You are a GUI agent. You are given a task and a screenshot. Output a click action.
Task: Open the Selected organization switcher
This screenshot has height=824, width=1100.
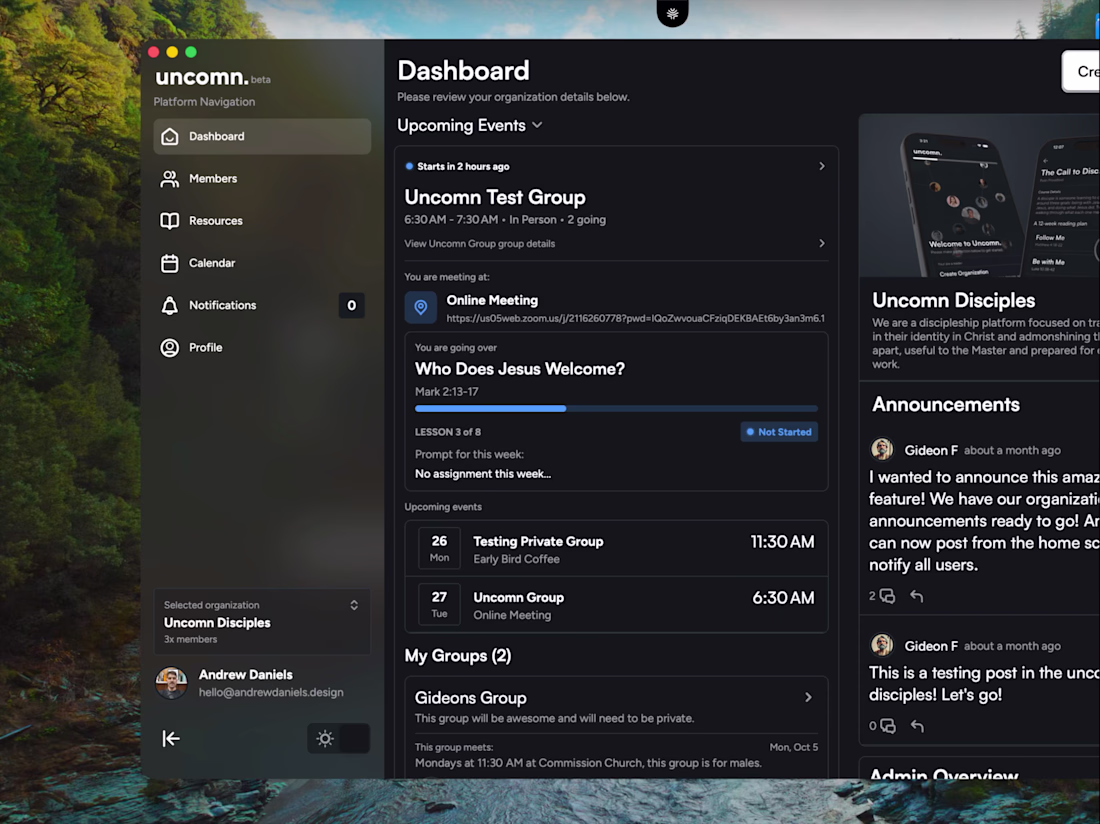[262, 622]
